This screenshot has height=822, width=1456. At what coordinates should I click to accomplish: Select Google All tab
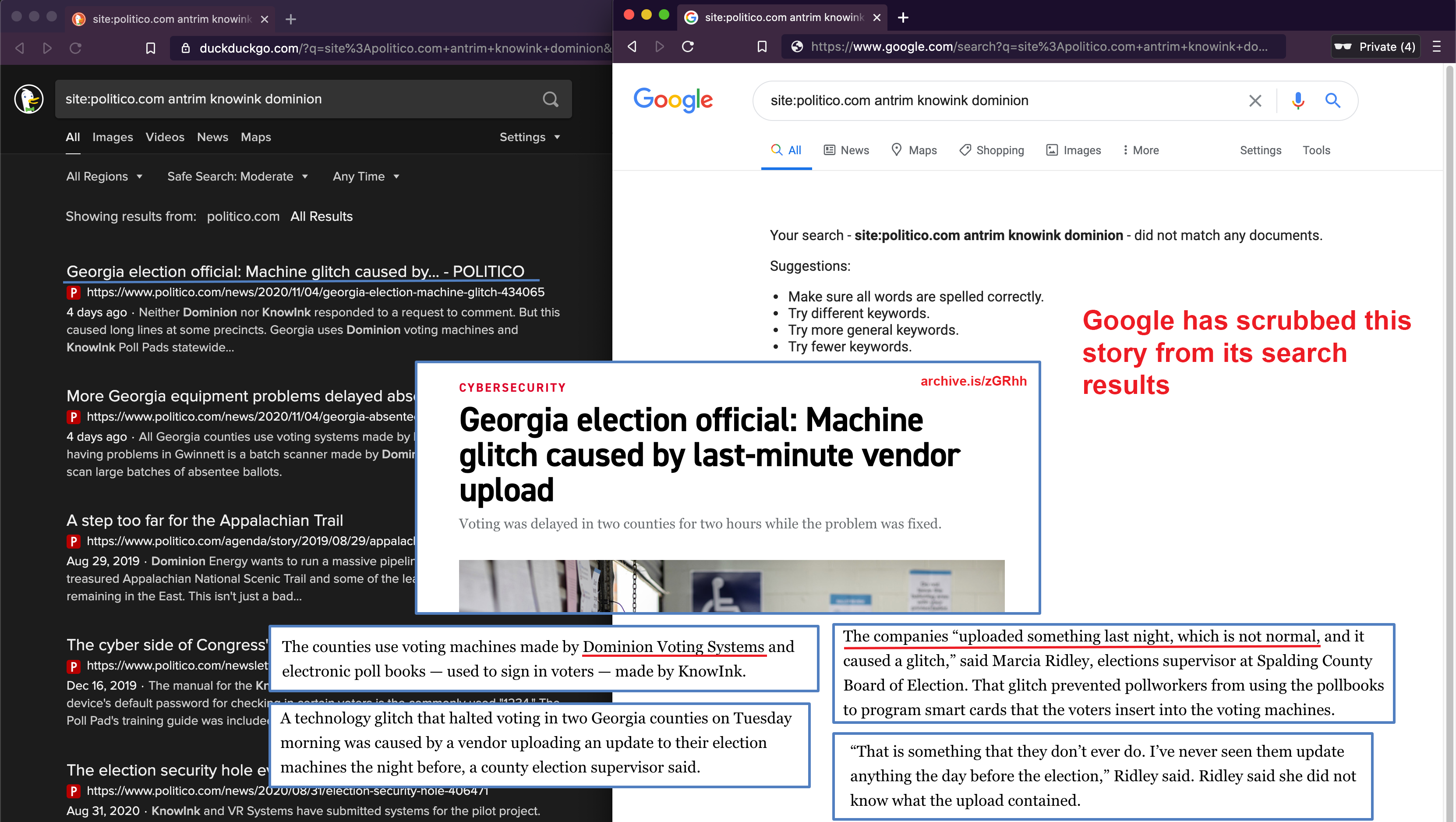click(786, 150)
